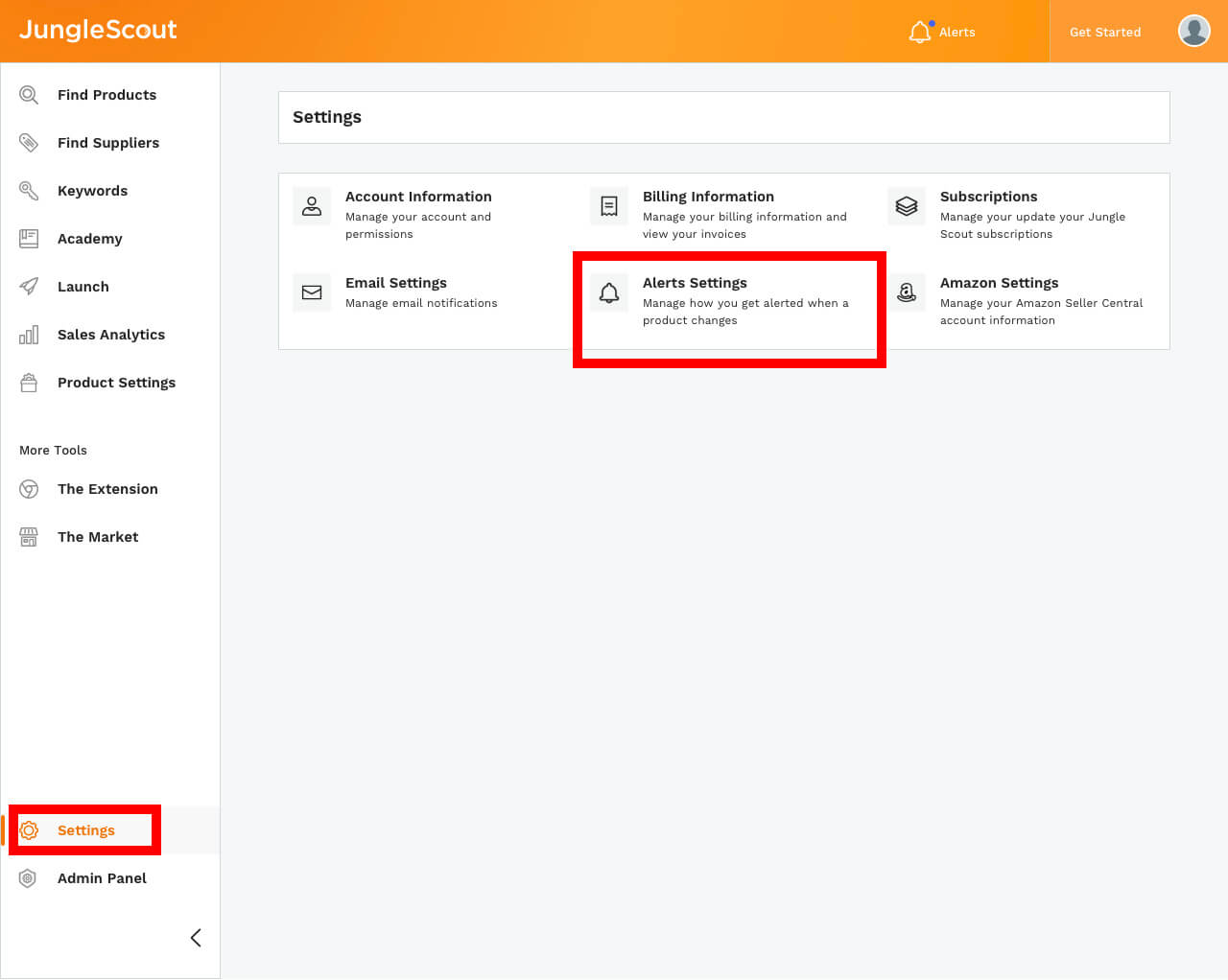Click the Market storefront icon
The height and width of the screenshot is (980, 1228).
pyautogui.click(x=29, y=537)
